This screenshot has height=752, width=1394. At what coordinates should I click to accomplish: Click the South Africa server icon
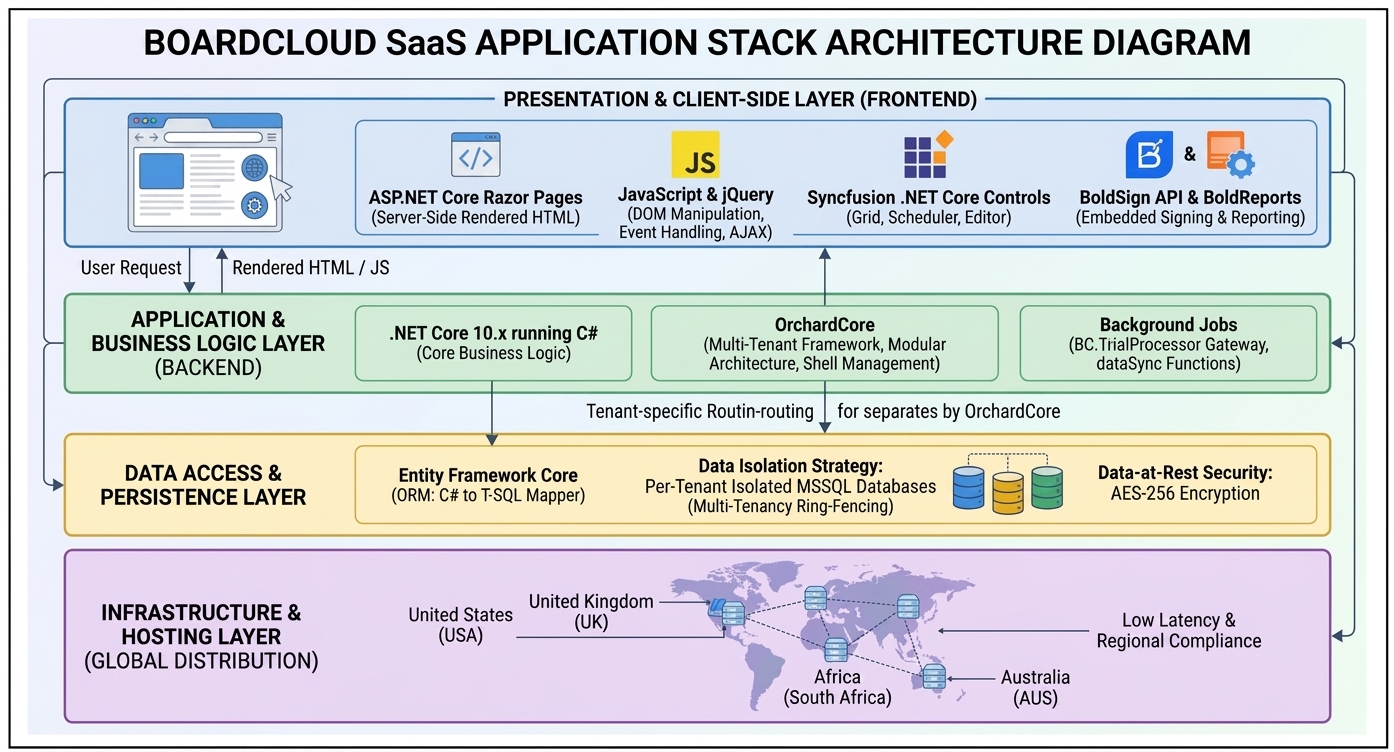[x=836, y=649]
